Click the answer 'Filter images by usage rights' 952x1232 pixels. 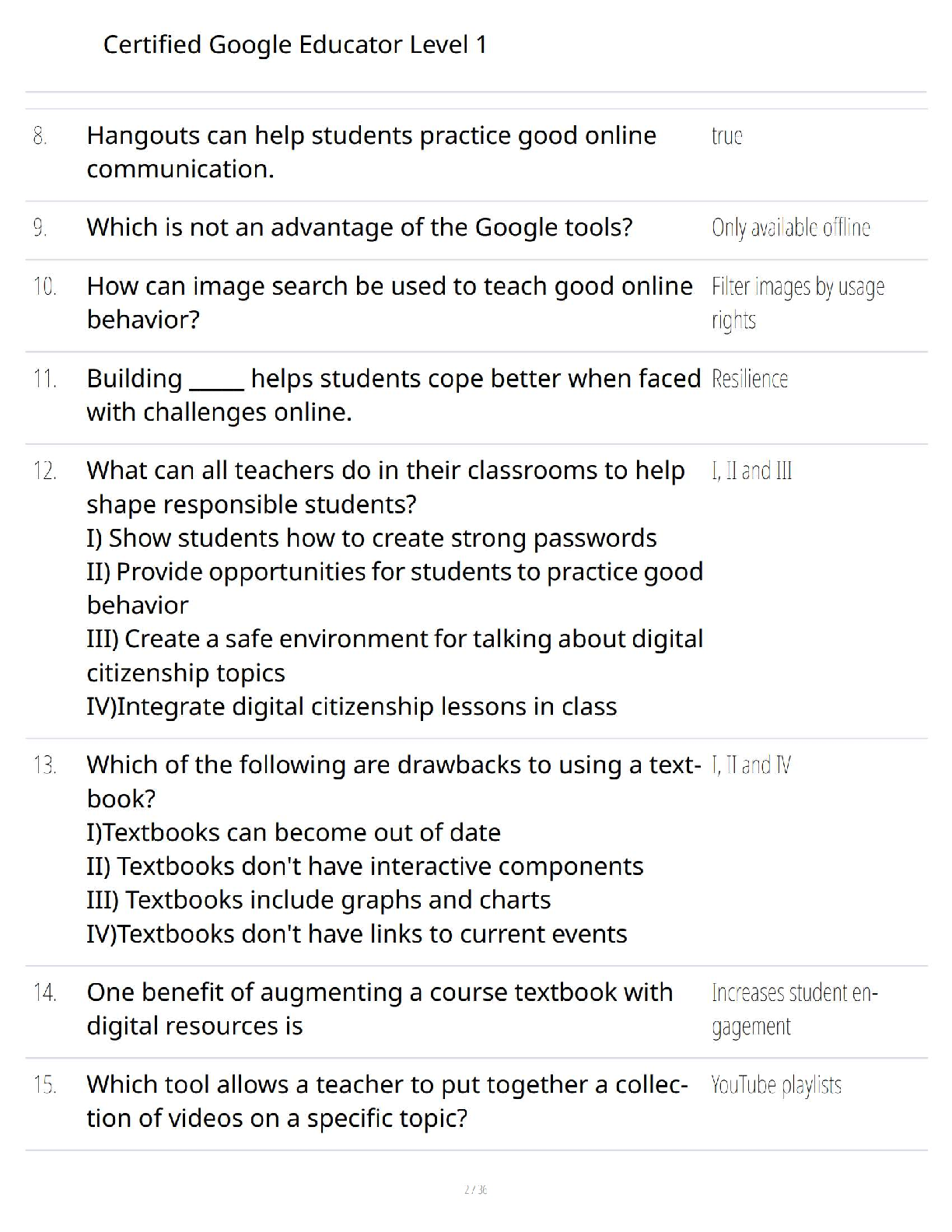(798, 303)
